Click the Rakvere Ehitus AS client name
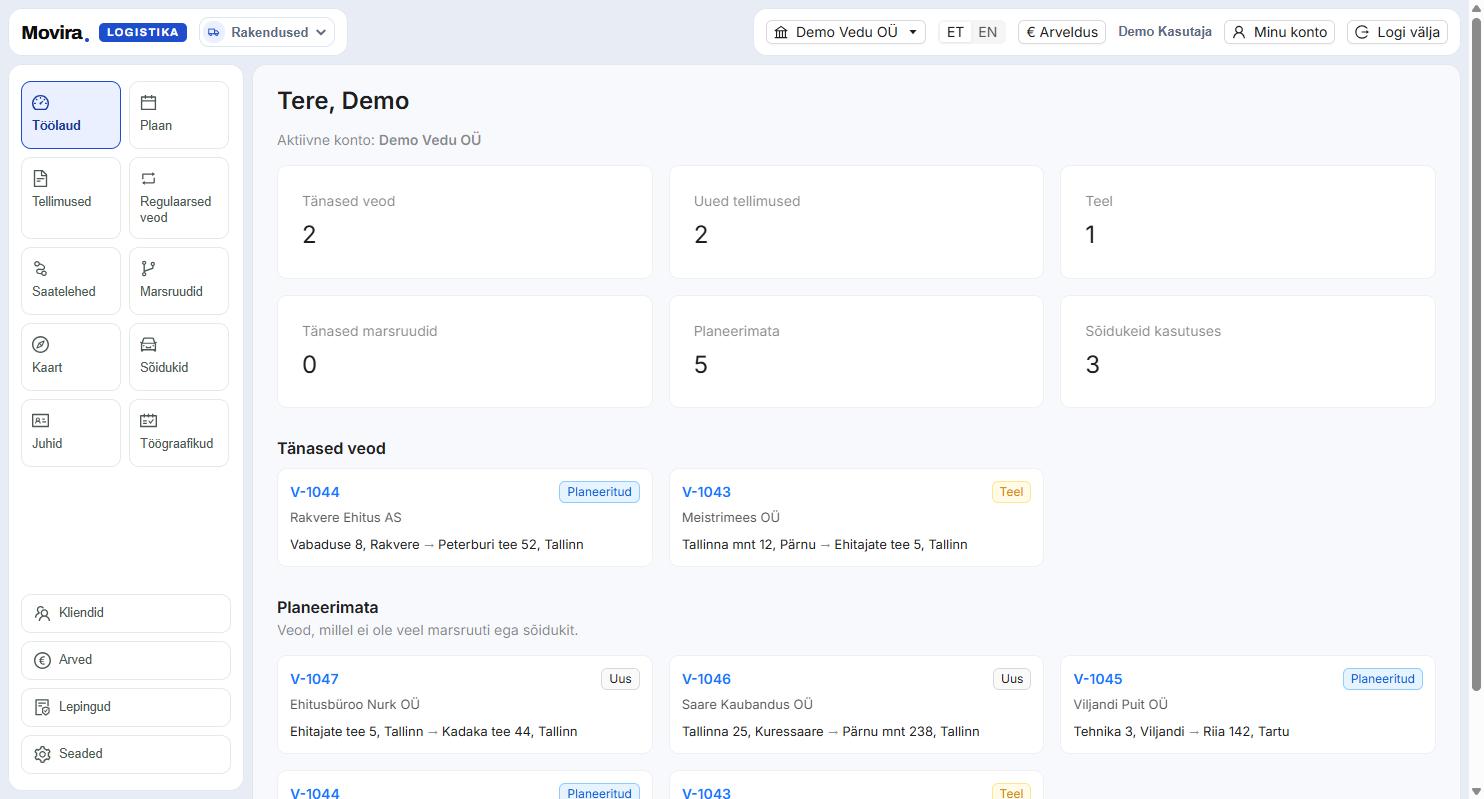 (346, 518)
